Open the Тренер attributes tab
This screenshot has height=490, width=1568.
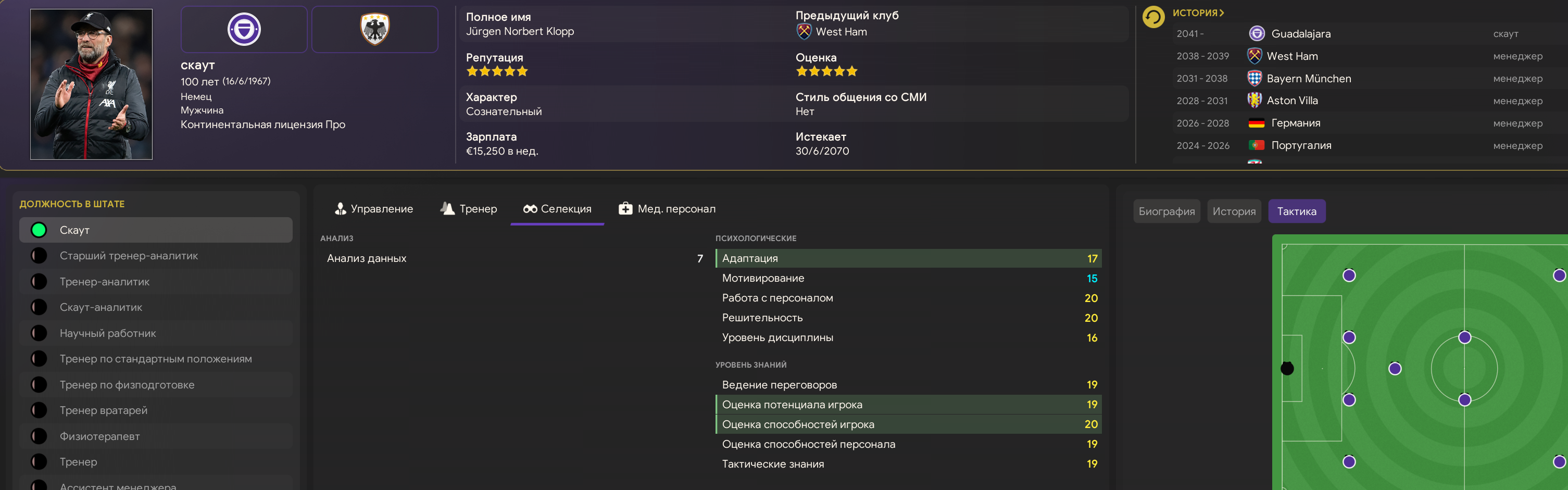pos(468,209)
